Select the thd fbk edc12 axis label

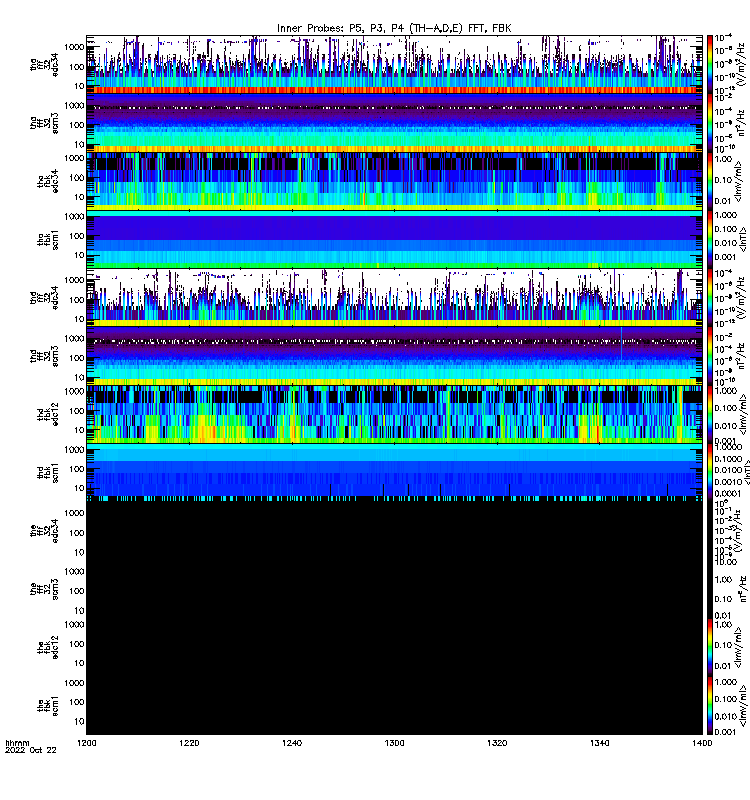coord(48,415)
